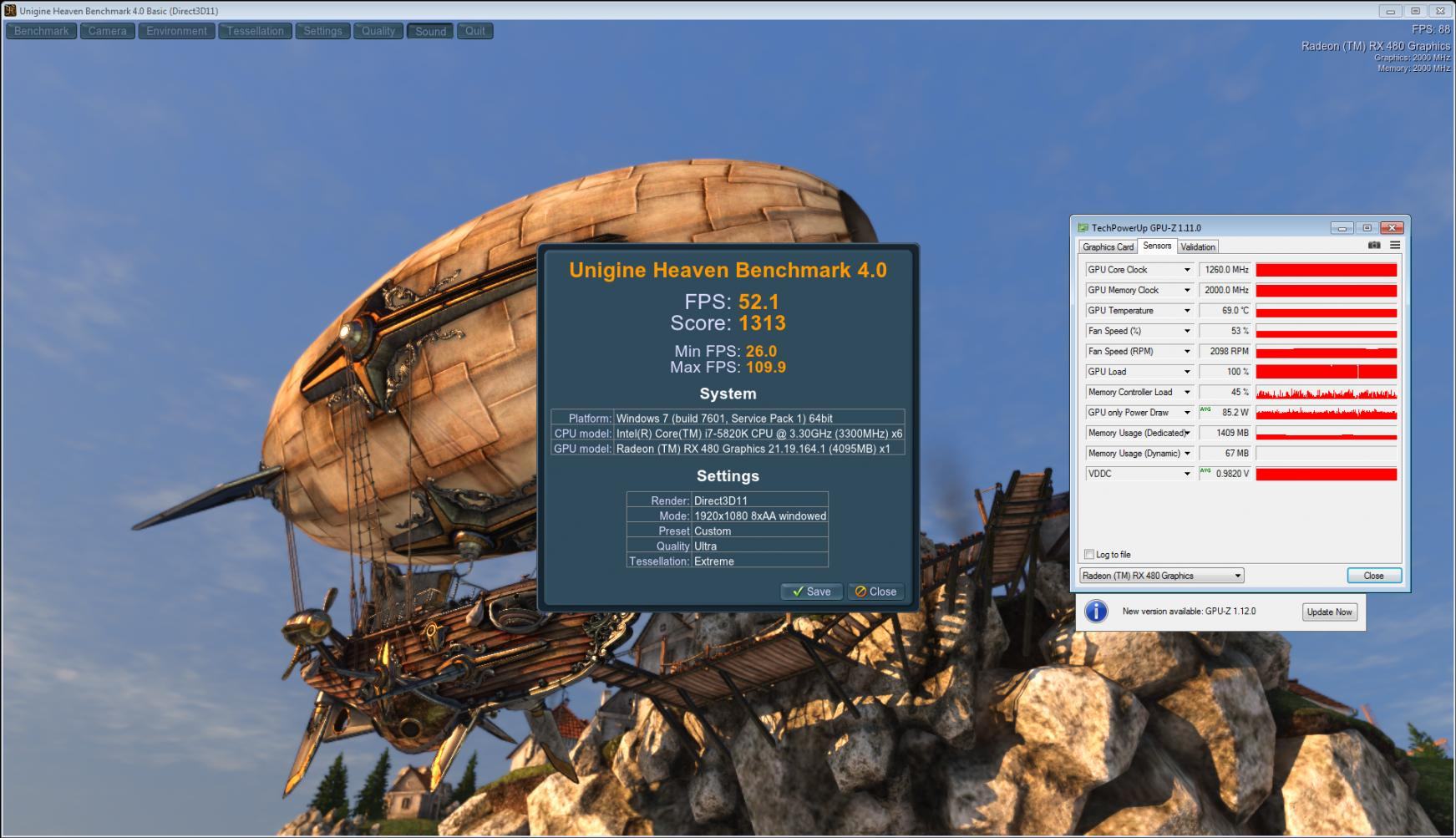Viewport: 1456px width, 838px height.
Task: Open the Fan Speed (%) sensor dropdown
Action: pos(1186,331)
